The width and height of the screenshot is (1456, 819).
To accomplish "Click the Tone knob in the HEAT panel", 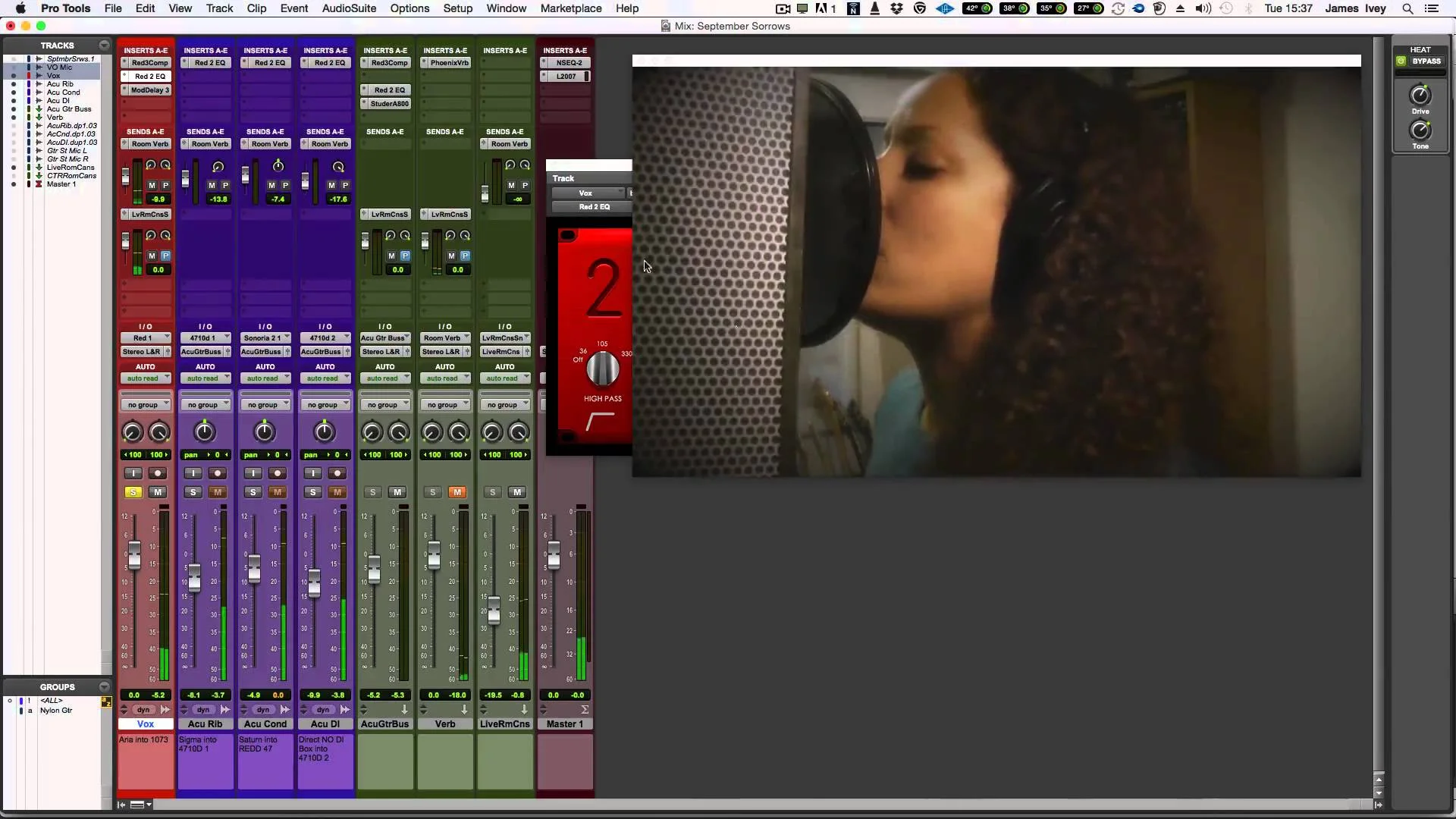I will click(1422, 130).
